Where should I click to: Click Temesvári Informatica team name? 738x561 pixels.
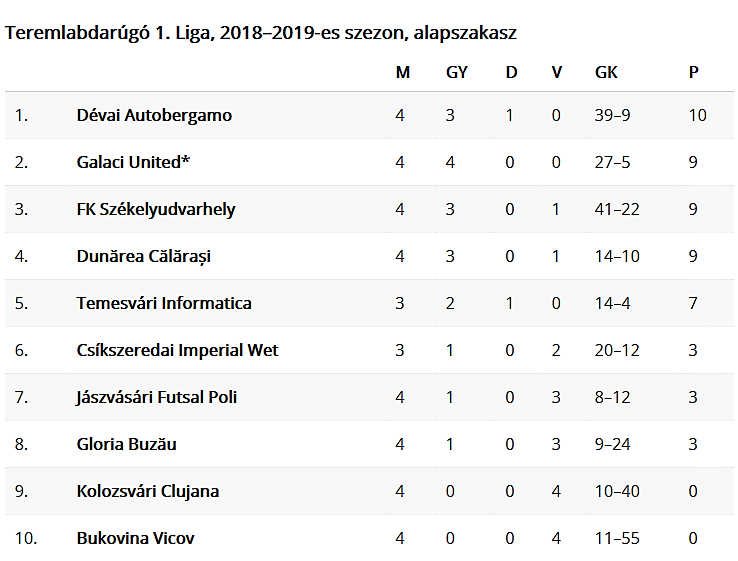[x=164, y=303]
